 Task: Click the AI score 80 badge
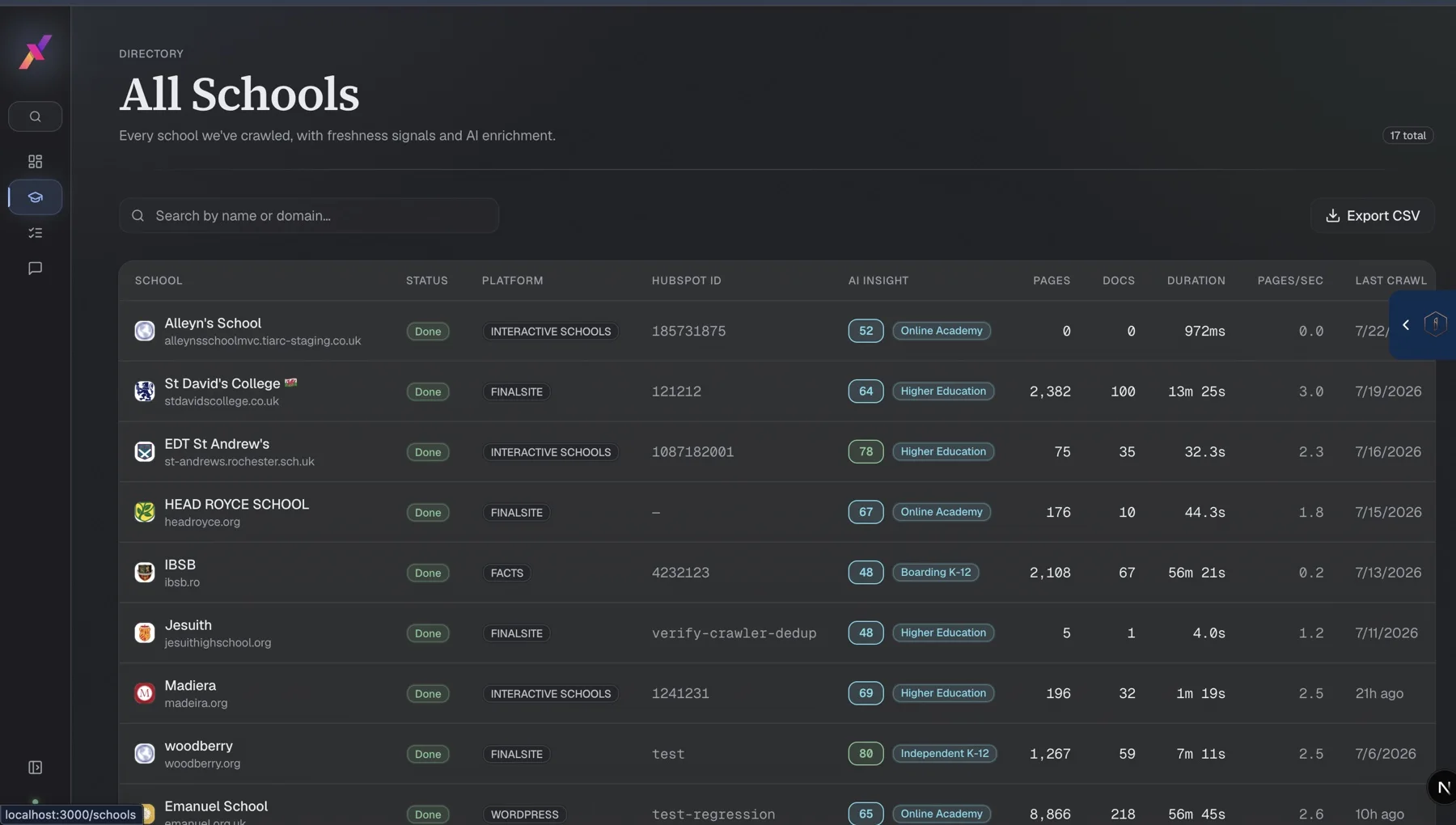866,754
